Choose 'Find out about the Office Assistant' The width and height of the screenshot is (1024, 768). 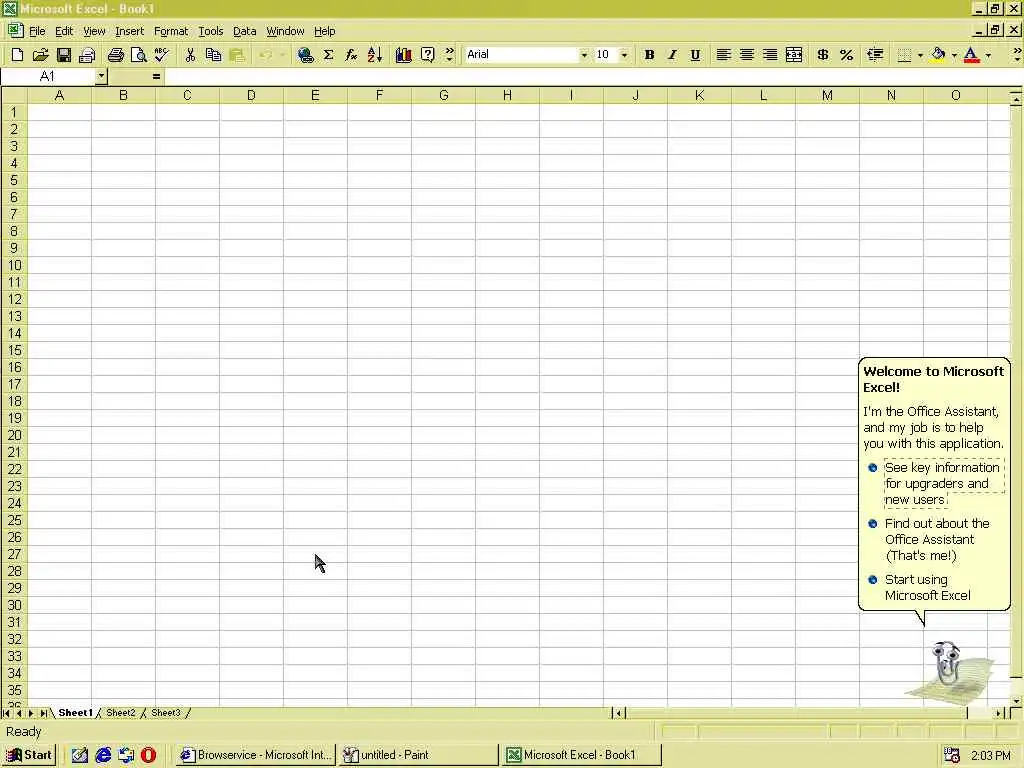pos(936,539)
